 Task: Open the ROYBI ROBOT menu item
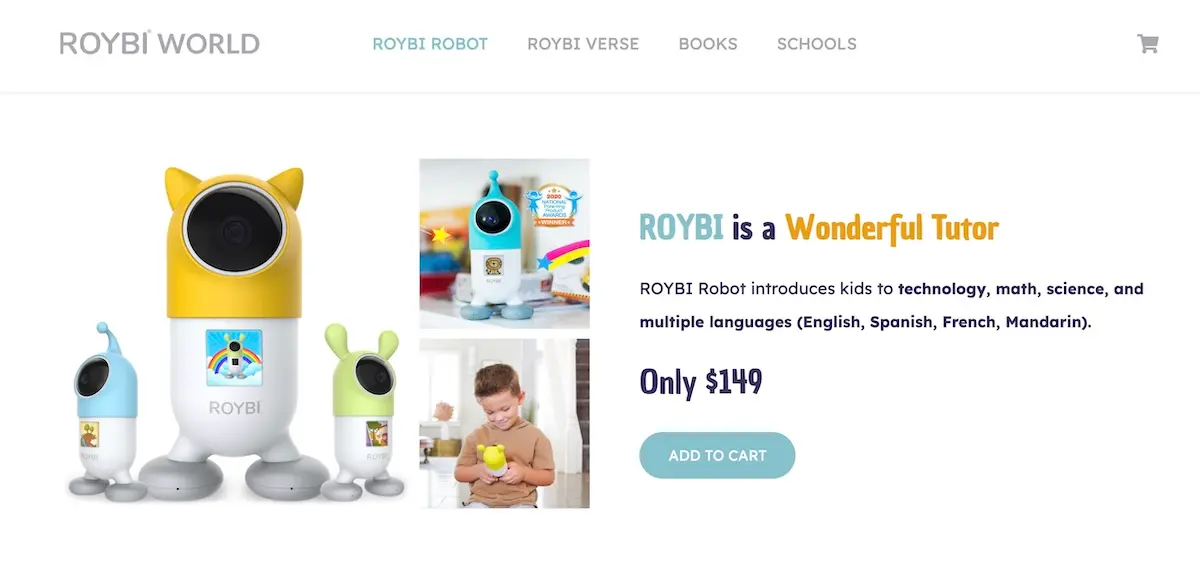430,44
